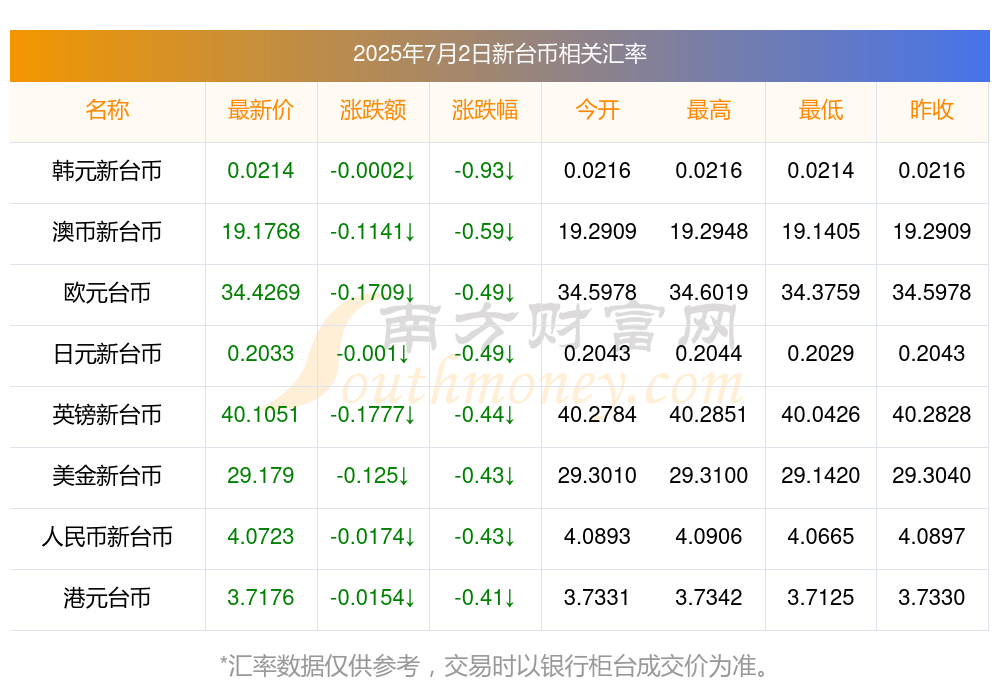
Task: Click the 最低 column header
Action: coord(821,110)
